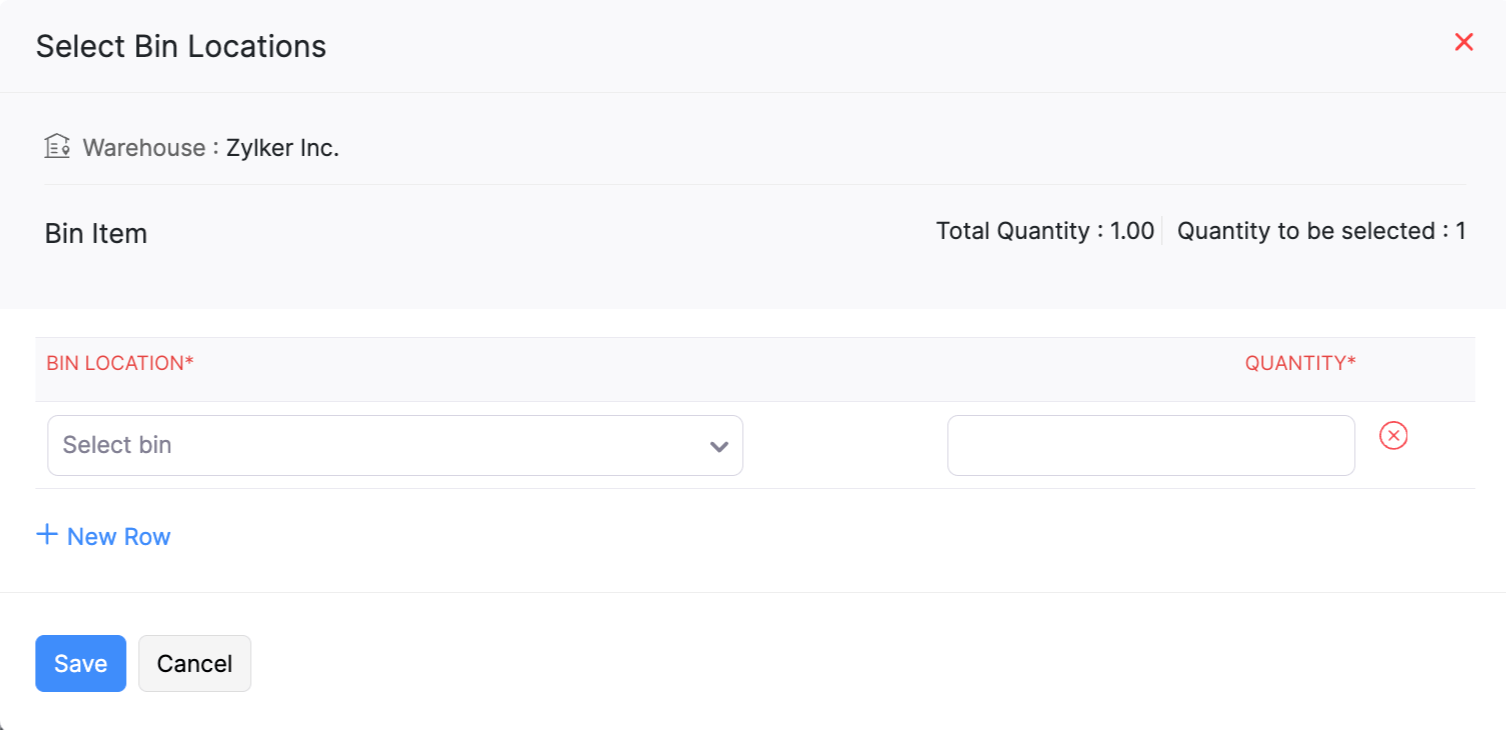Click the BIN LOCATION column header
The width and height of the screenshot is (1506, 730).
click(119, 363)
